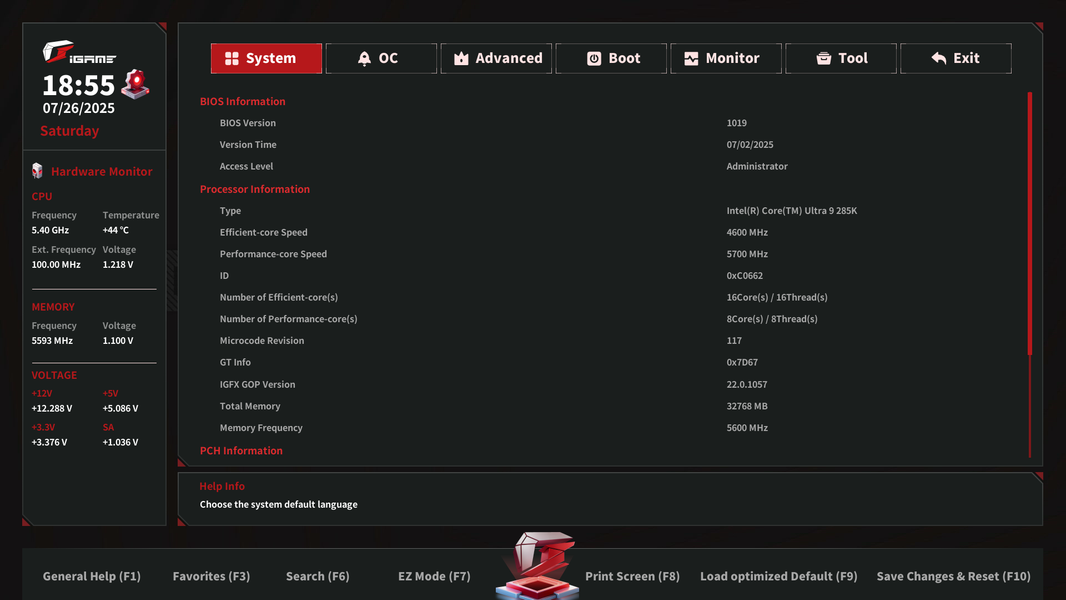
Task: Load optimized Default (F9)
Action: 778,576
